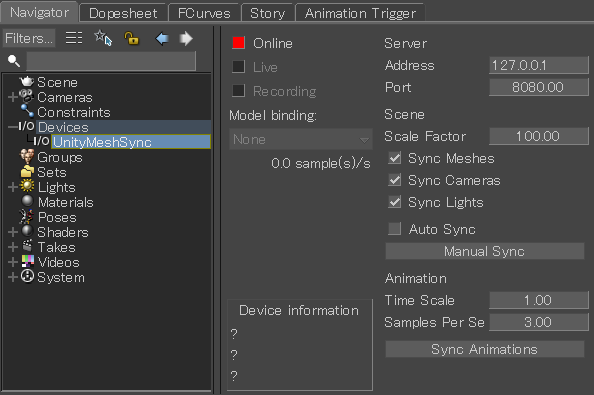This screenshot has width=594, height=395.
Task: Click the Cameras icon in tree
Action: click(27, 96)
